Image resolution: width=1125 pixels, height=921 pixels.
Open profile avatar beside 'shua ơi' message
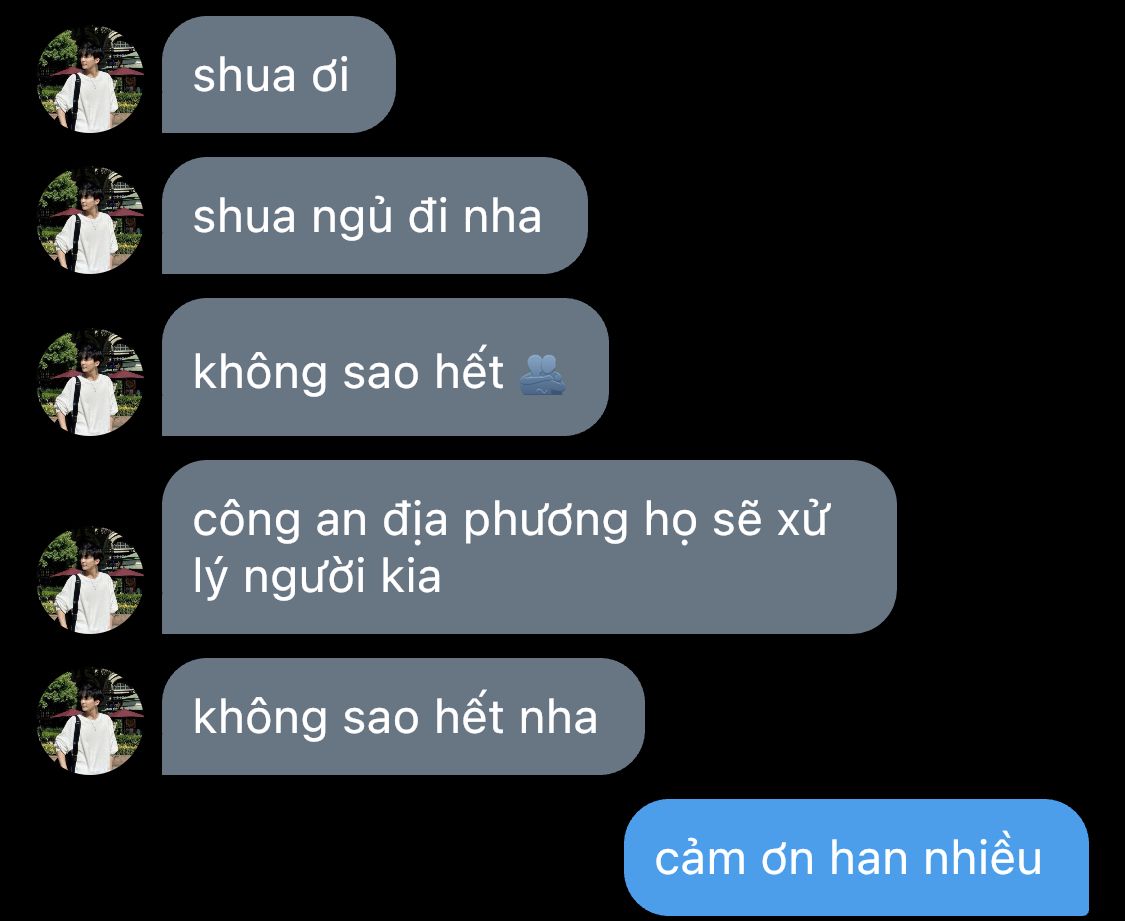coord(90,80)
